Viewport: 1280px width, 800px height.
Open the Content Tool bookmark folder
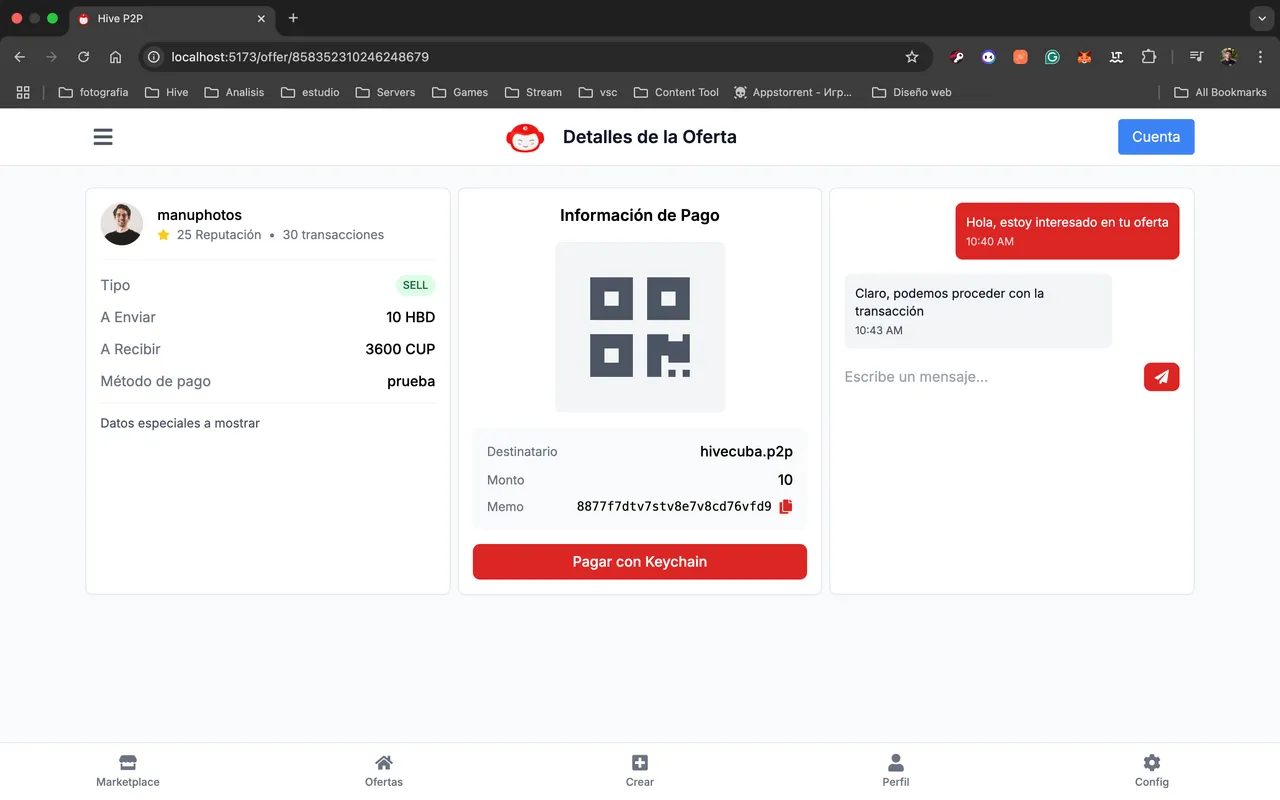click(x=676, y=92)
